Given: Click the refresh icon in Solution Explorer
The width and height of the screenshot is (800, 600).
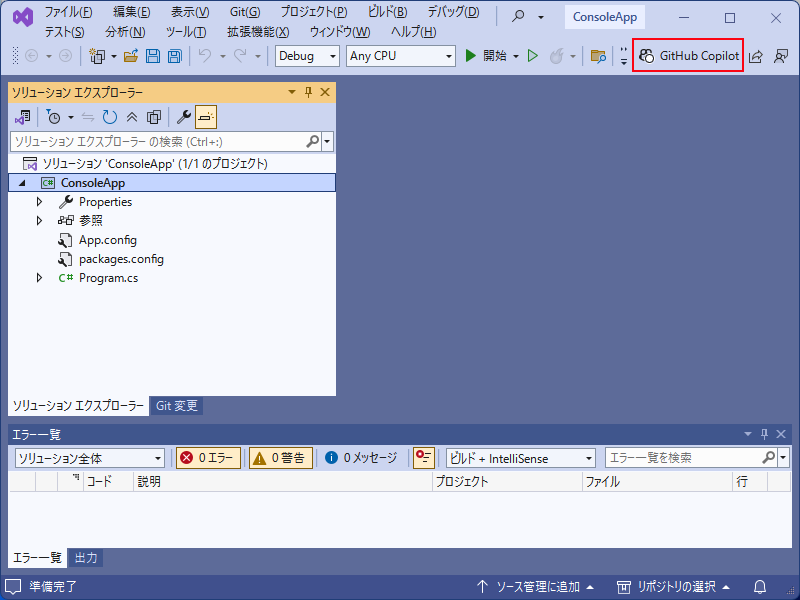Looking at the screenshot, I should (110, 117).
